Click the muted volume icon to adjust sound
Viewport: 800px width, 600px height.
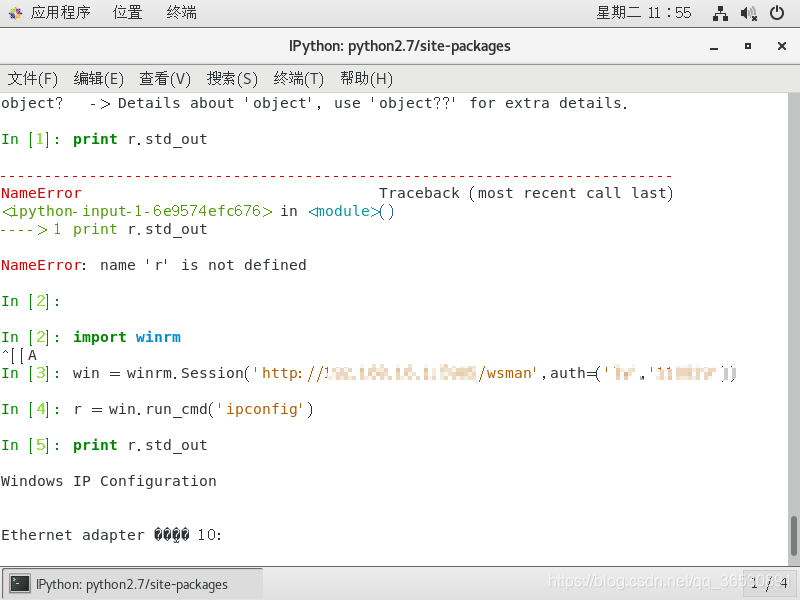(x=749, y=12)
